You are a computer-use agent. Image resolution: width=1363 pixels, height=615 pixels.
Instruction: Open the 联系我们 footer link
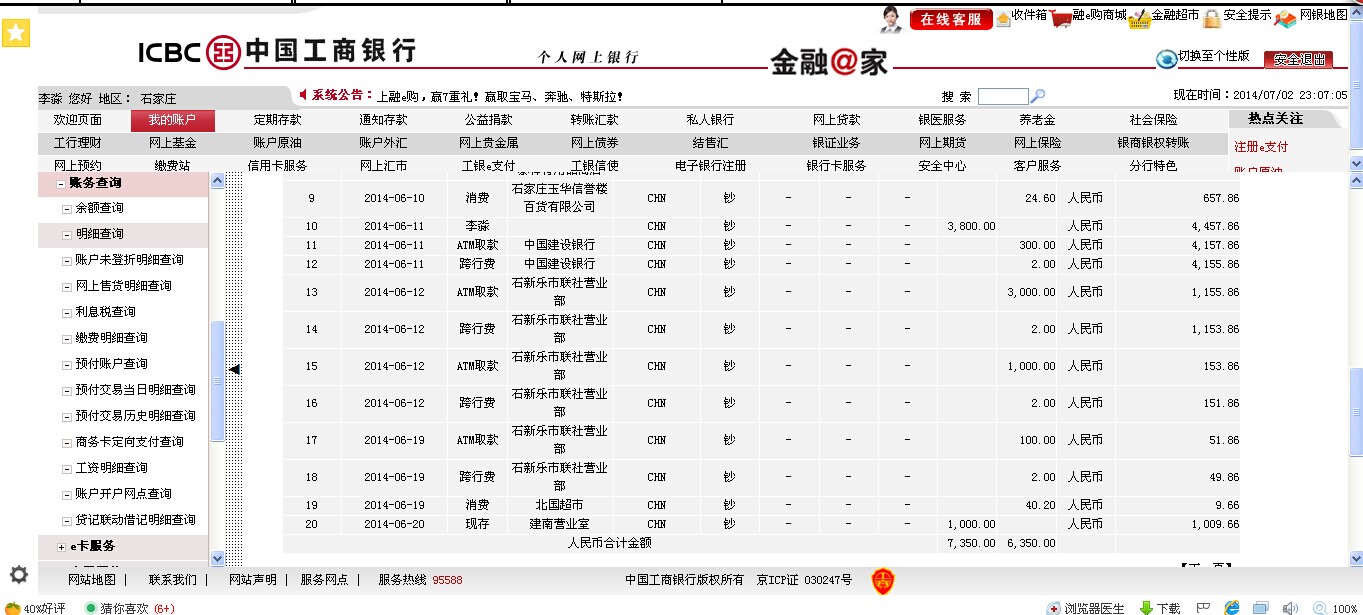173,580
